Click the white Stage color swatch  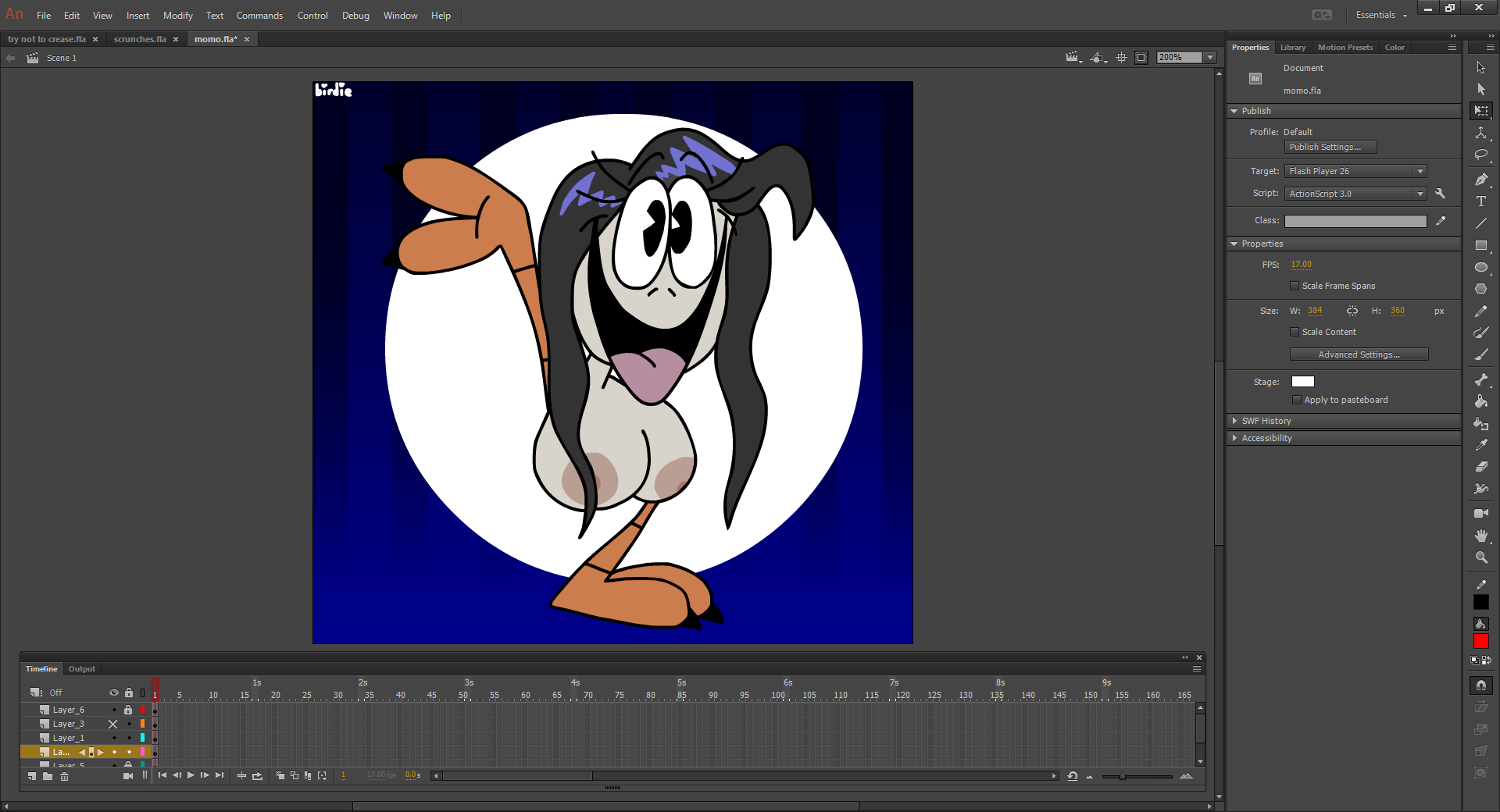1302,382
